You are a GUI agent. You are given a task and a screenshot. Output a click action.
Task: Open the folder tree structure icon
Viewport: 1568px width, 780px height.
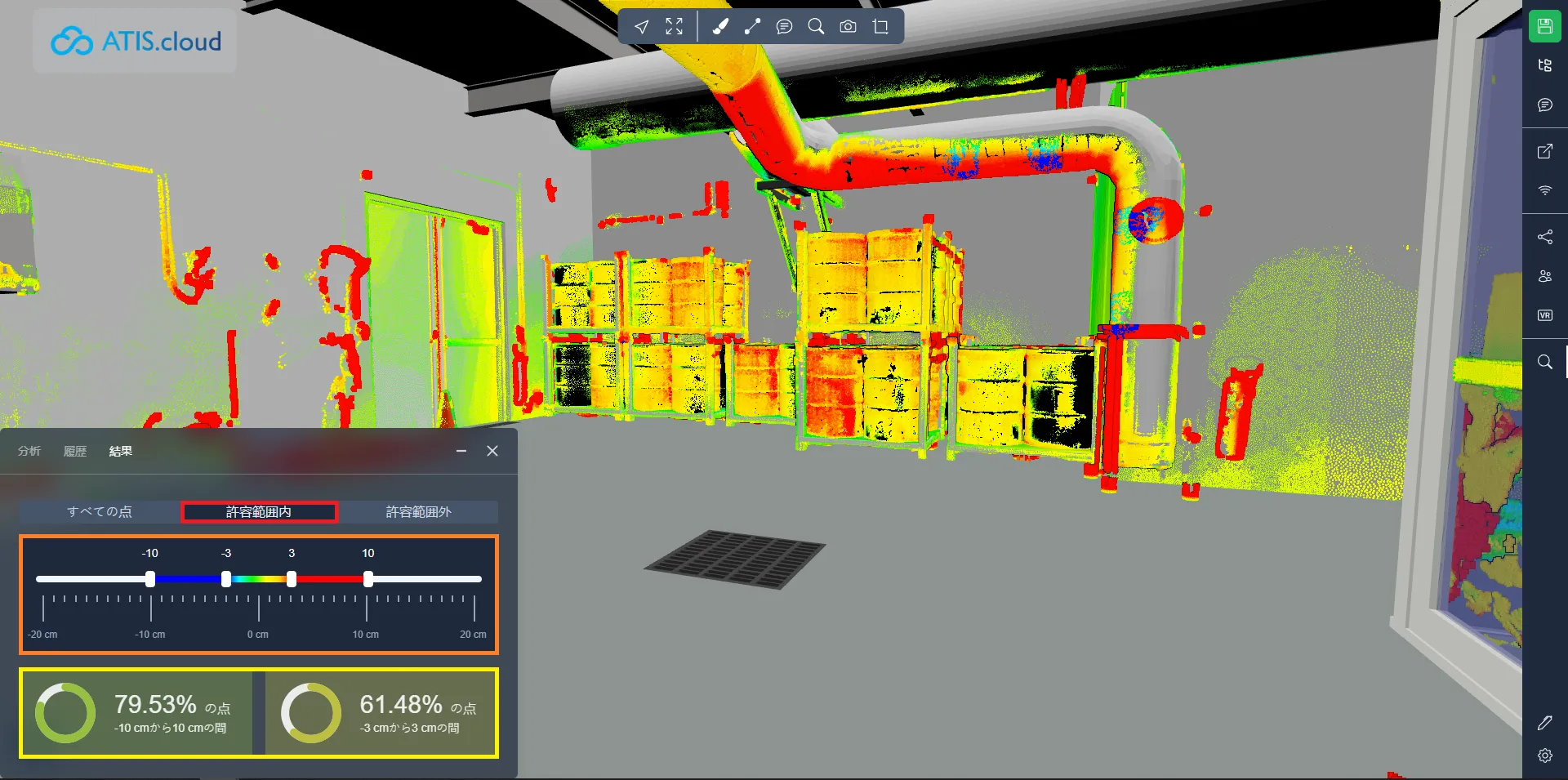tap(1544, 65)
